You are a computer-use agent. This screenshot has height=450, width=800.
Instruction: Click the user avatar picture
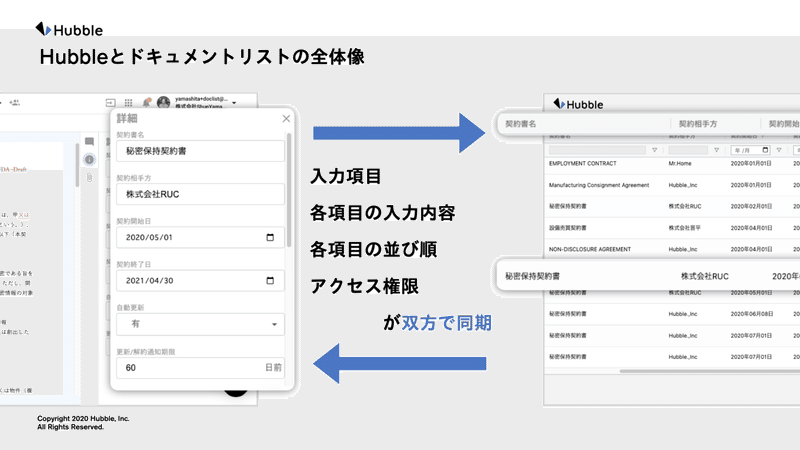click(163, 103)
